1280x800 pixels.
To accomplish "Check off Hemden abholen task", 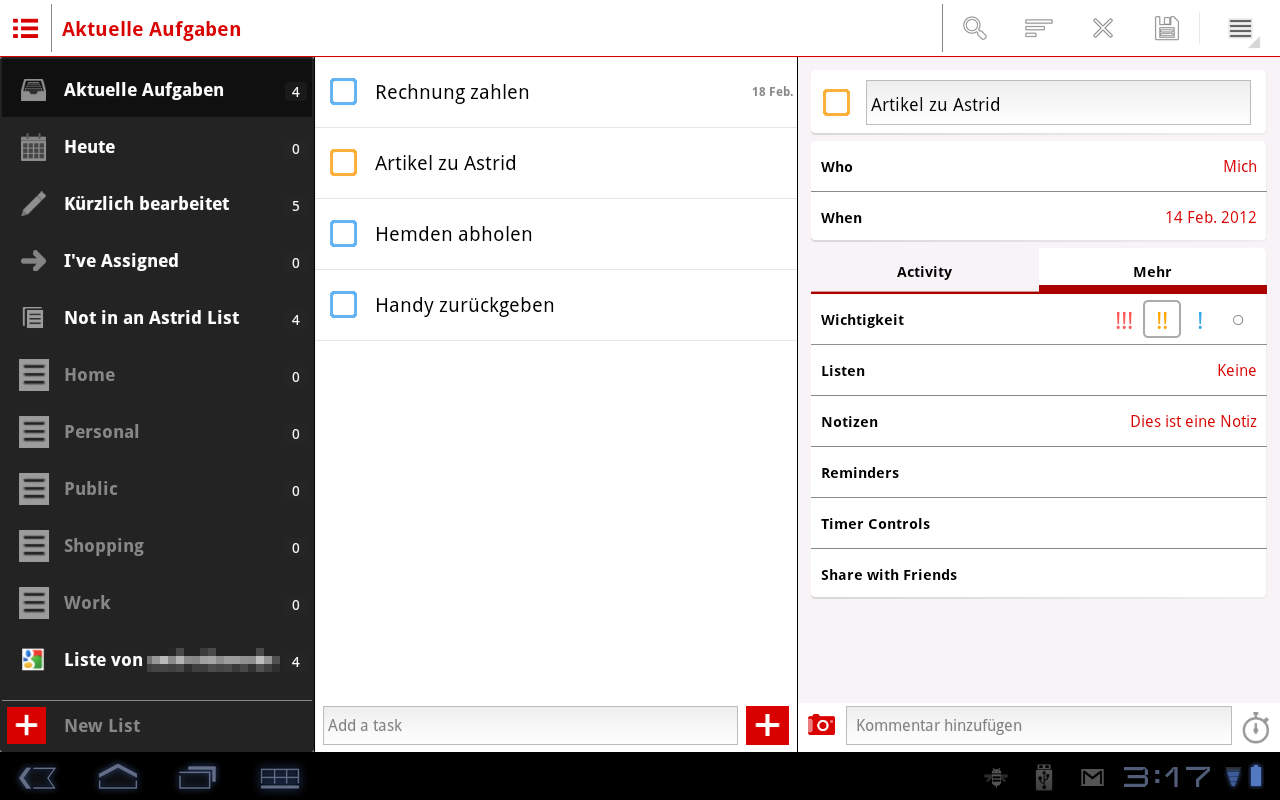I will point(343,234).
